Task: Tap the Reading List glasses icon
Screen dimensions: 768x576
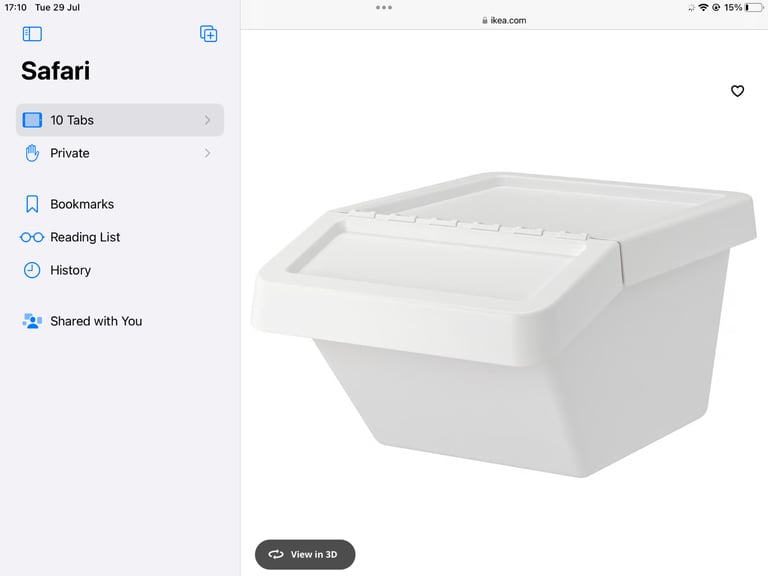Action: pos(32,238)
